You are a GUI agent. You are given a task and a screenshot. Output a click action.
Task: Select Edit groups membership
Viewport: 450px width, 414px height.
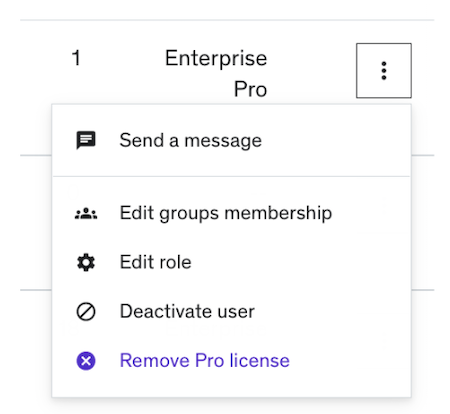226,213
